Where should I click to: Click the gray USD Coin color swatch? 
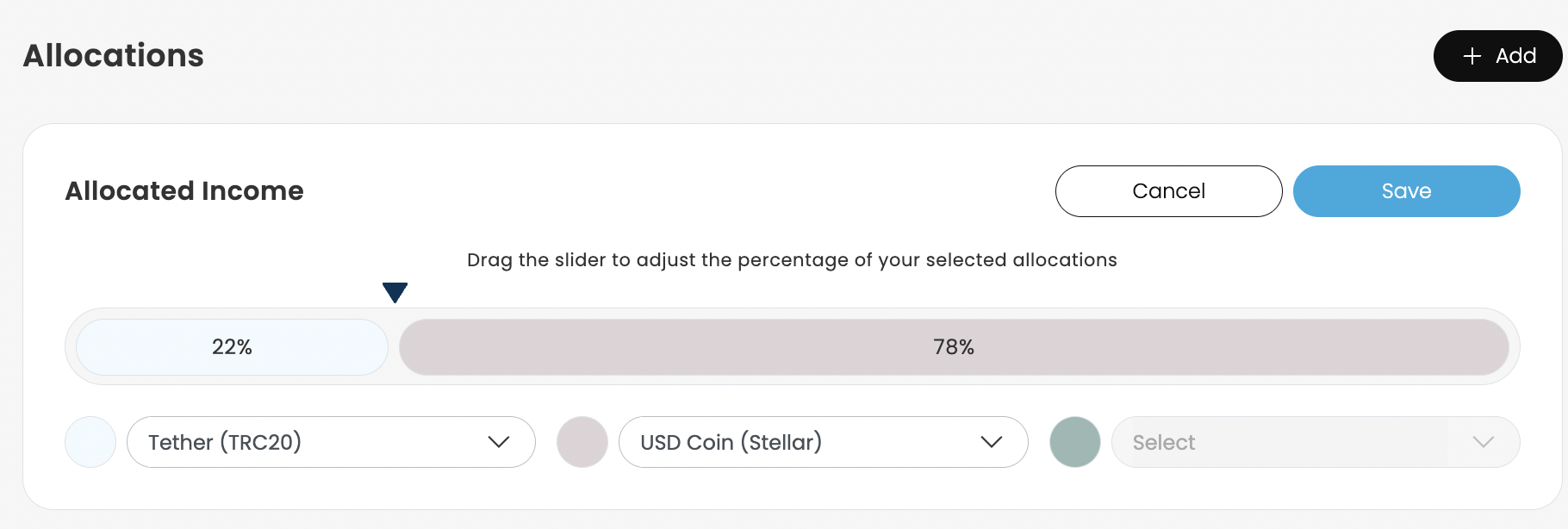click(582, 442)
